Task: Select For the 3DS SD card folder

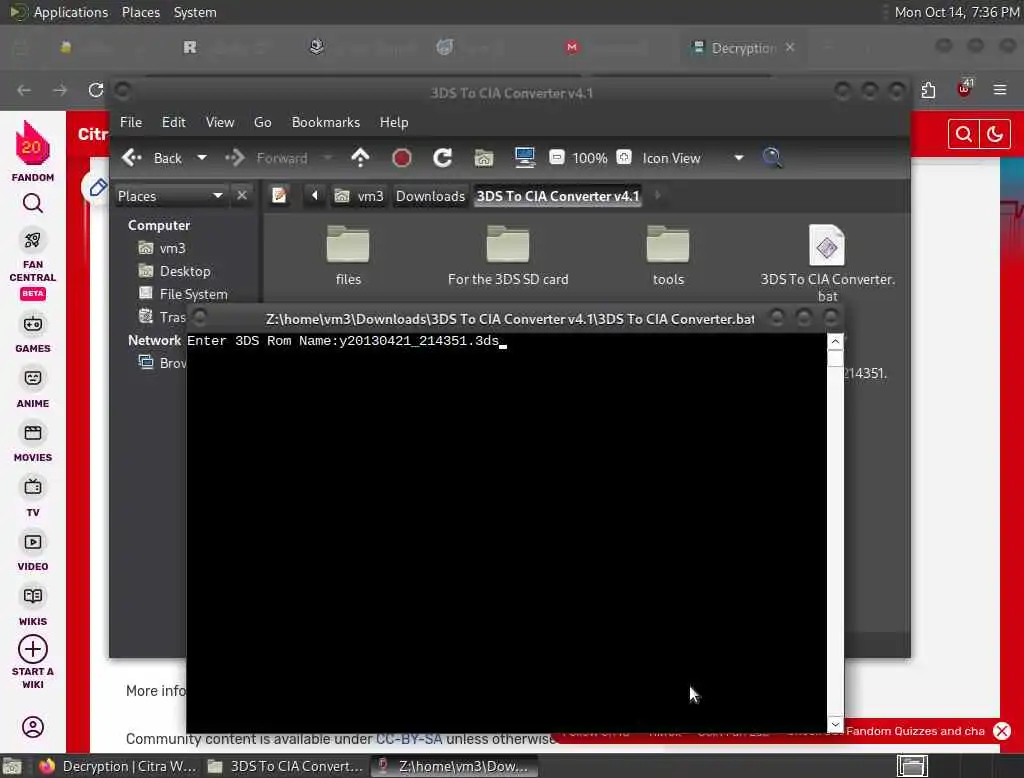Action: click(x=507, y=255)
